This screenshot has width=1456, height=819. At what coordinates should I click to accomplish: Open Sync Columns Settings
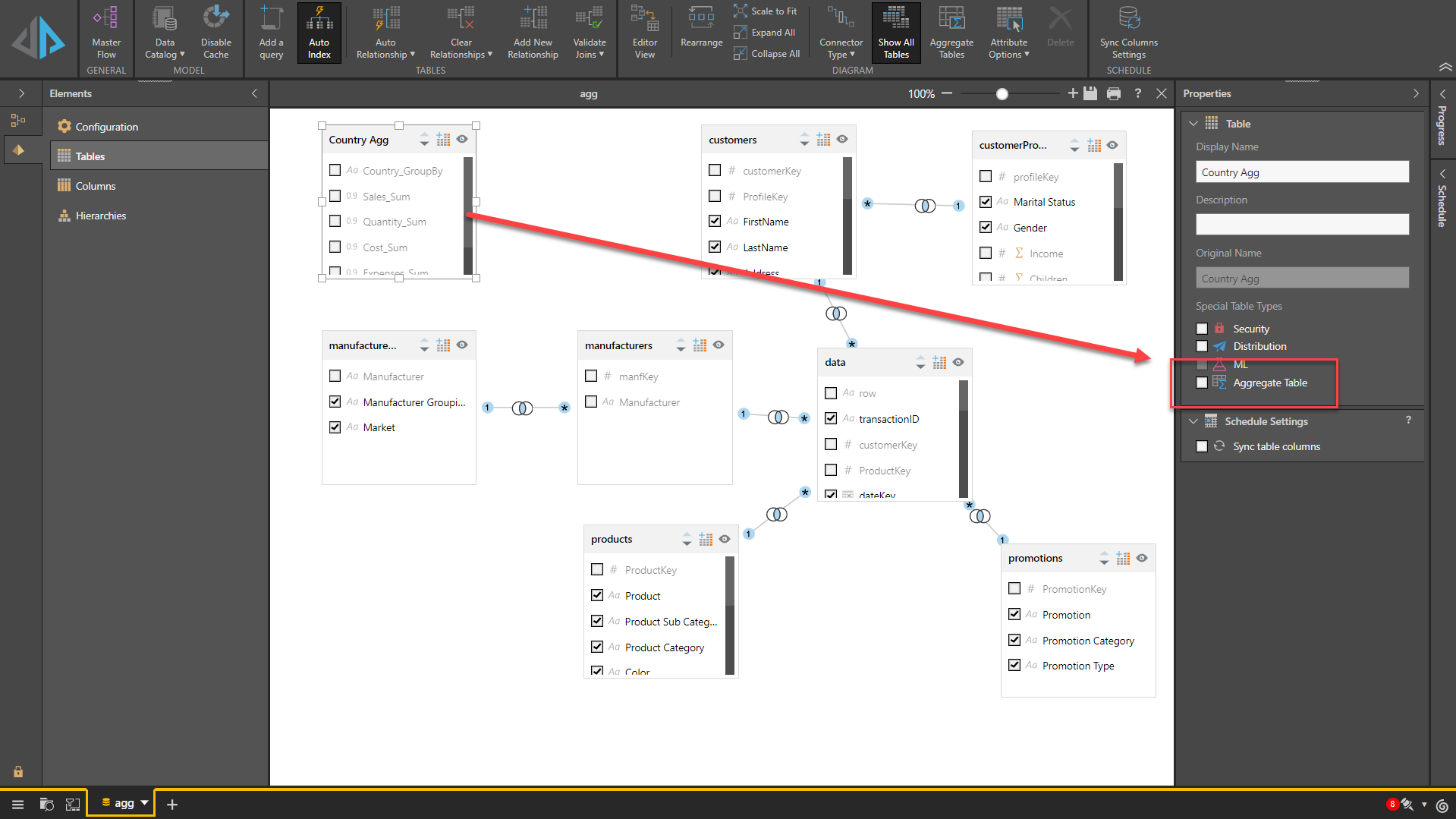[1128, 32]
